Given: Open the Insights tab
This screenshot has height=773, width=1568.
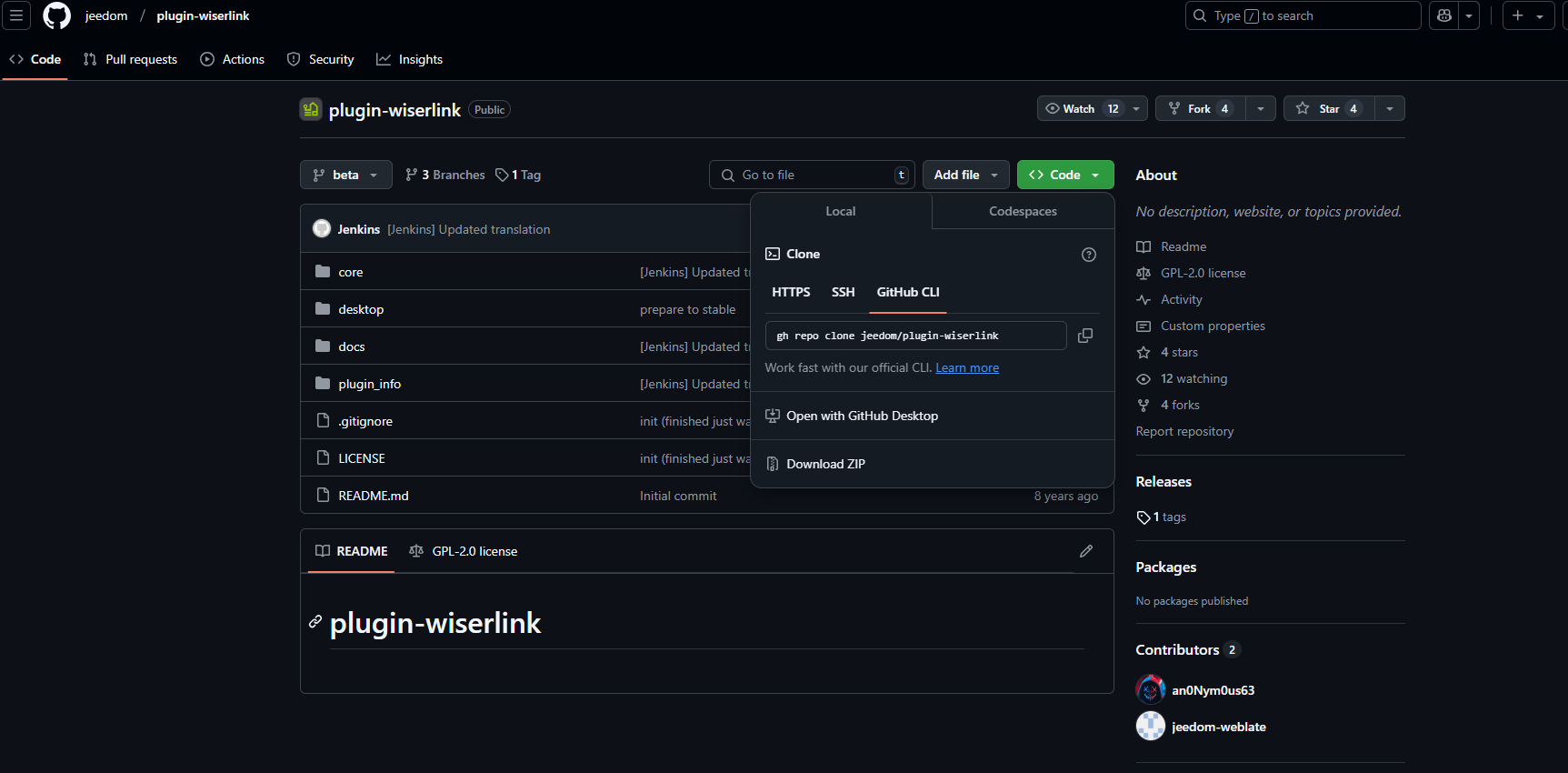Looking at the screenshot, I should point(409,59).
